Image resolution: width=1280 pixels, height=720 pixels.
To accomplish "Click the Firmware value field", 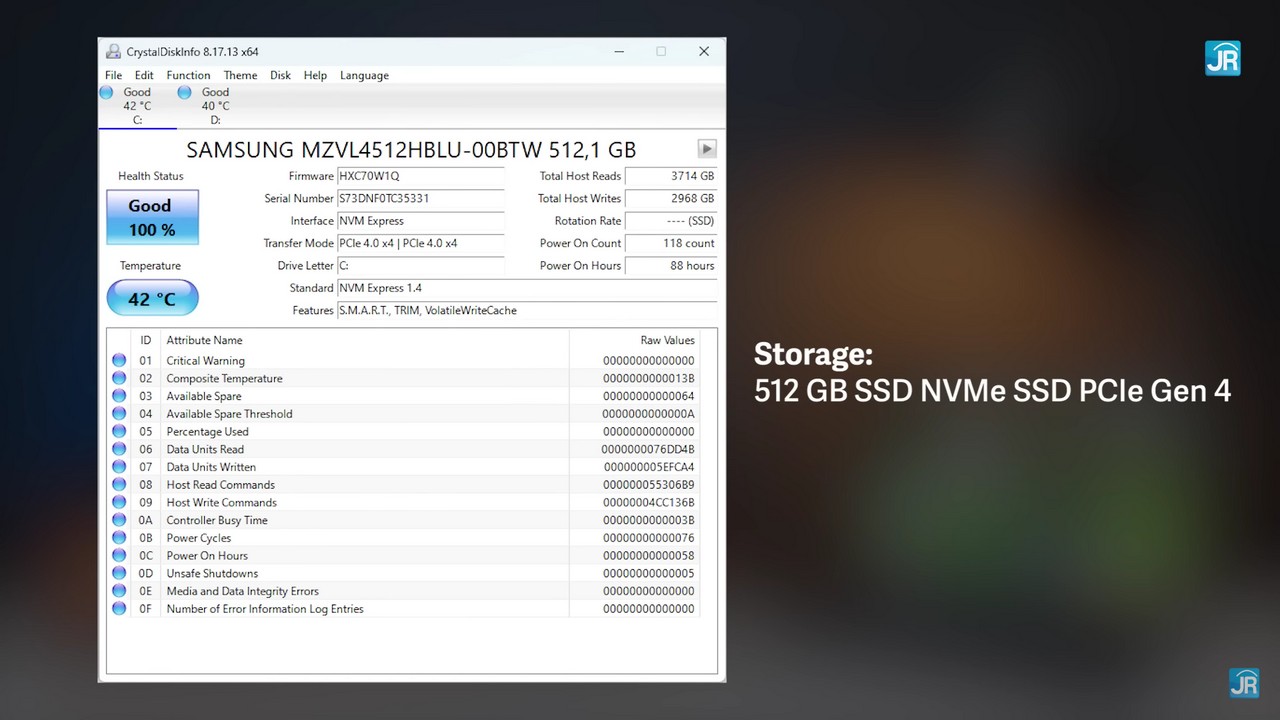I will pos(420,176).
